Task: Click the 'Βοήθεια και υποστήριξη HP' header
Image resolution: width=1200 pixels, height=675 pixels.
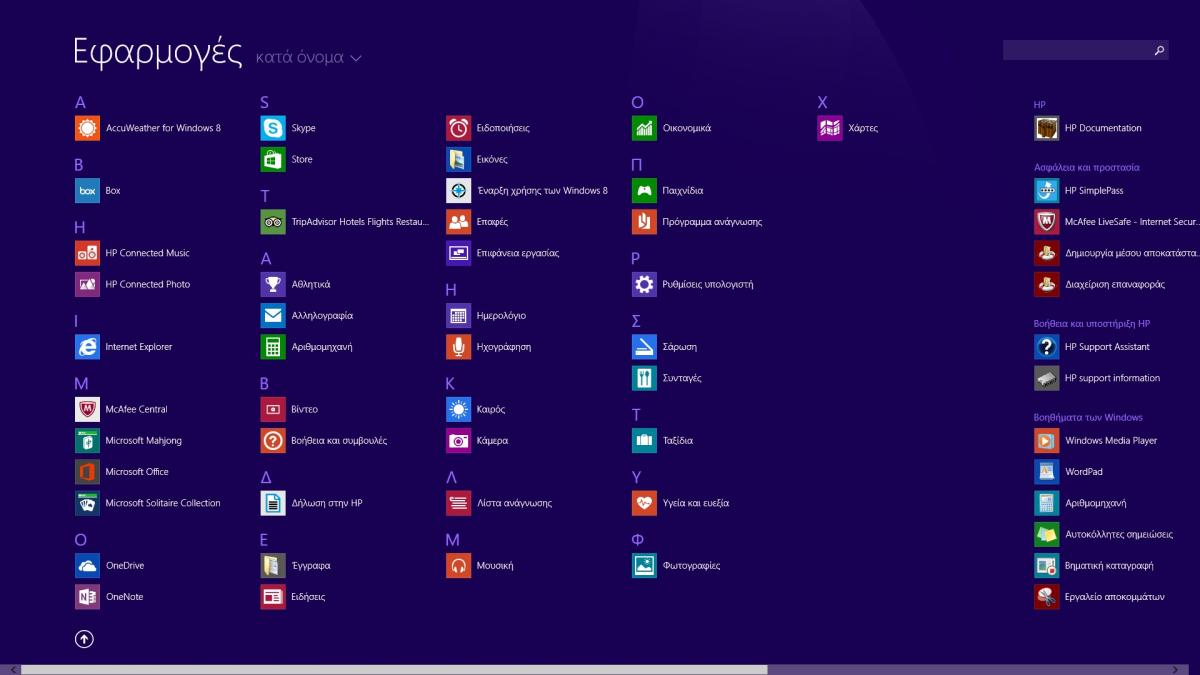Action: 1092,324
